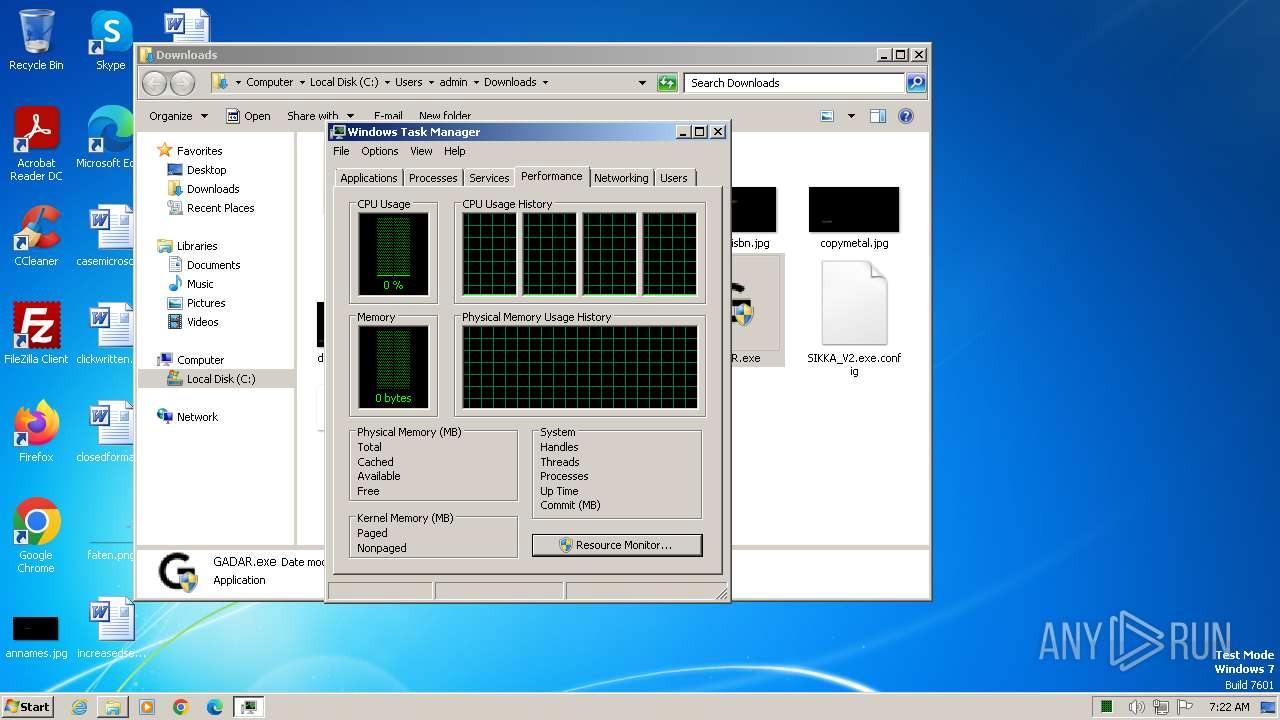Expand the Downloads breadcrumb arrow
1280x720 pixels.
[x=545, y=83]
